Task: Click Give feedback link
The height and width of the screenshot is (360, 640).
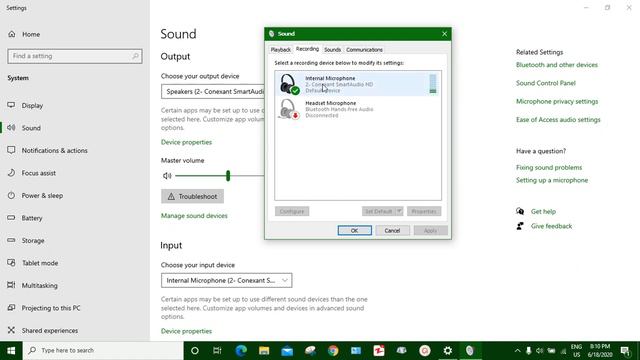Action: click(551, 226)
